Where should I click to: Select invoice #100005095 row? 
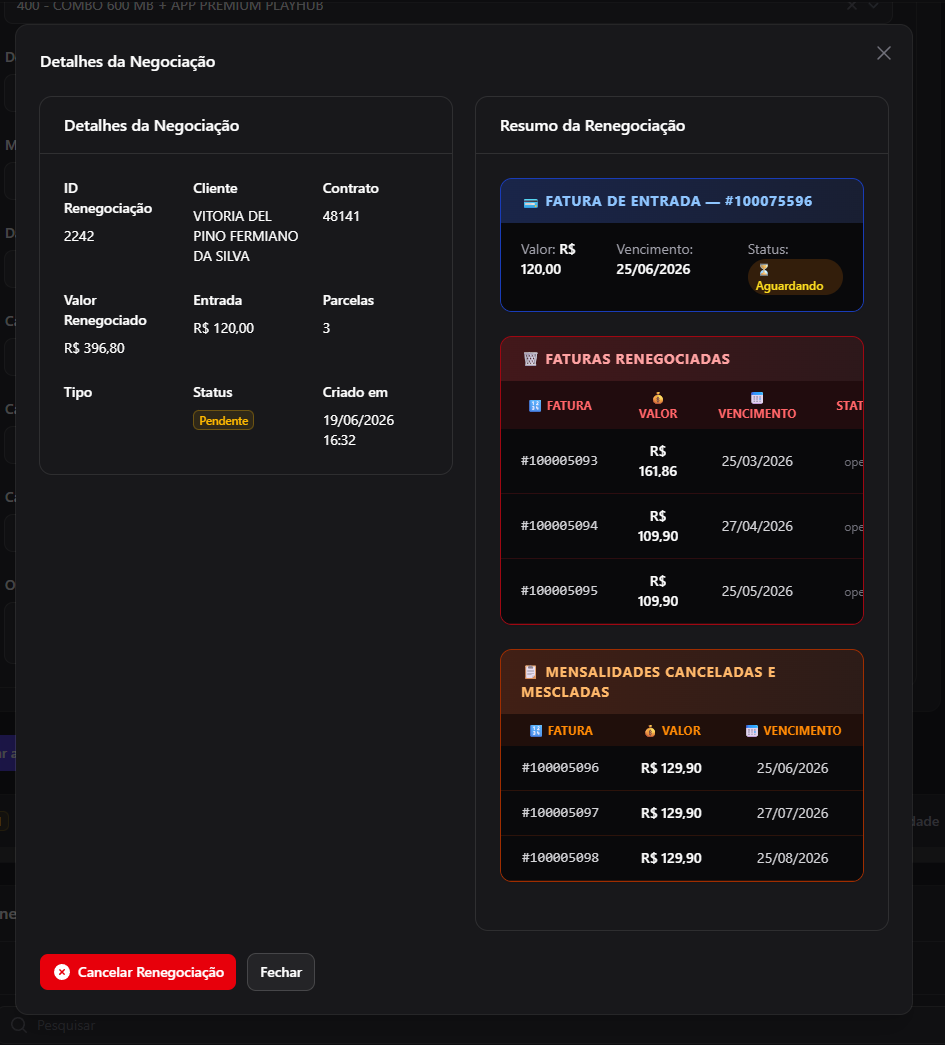pos(682,591)
